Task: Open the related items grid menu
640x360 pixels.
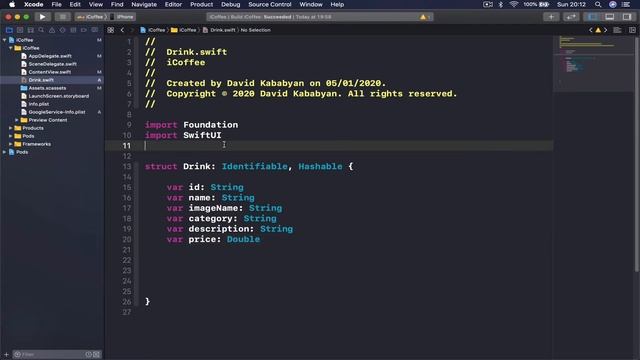Action: coord(111,30)
